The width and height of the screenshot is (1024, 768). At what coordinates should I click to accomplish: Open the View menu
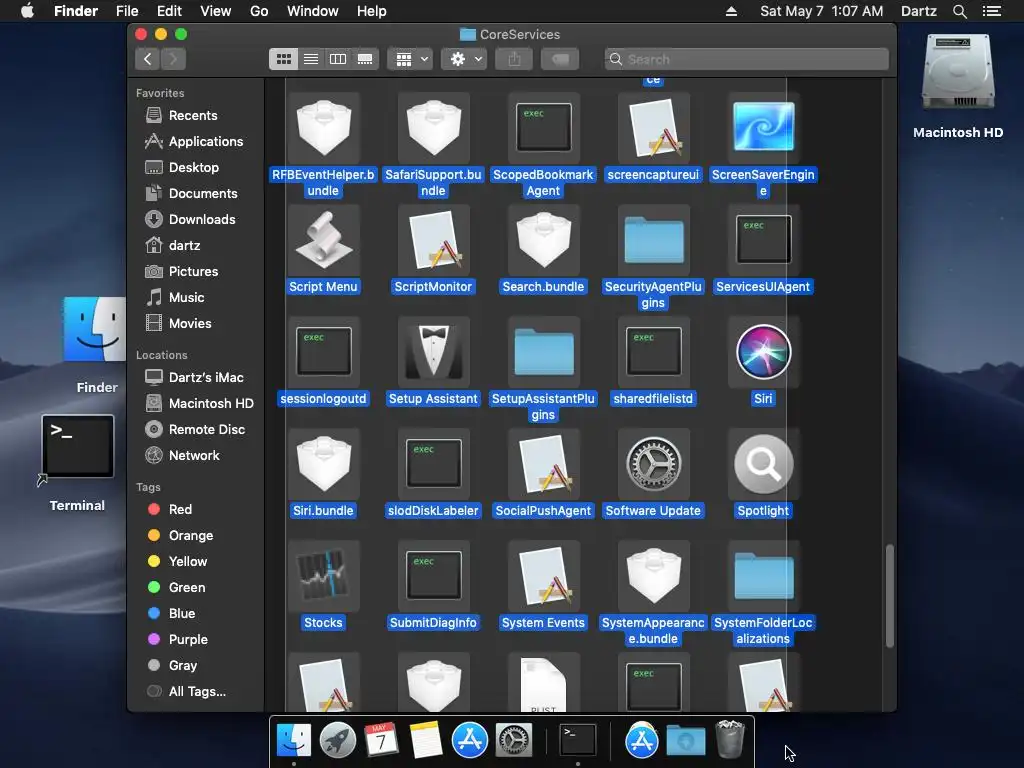coord(216,11)
